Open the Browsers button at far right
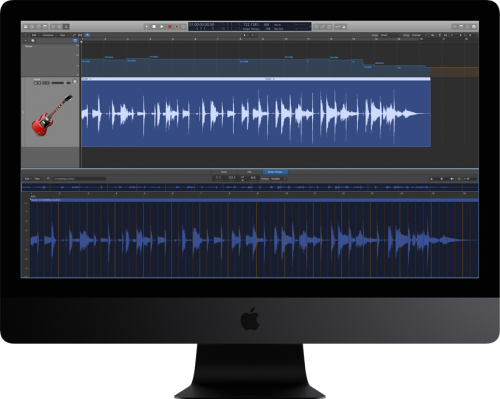This screenshot has height=399, width=500. 474,27
